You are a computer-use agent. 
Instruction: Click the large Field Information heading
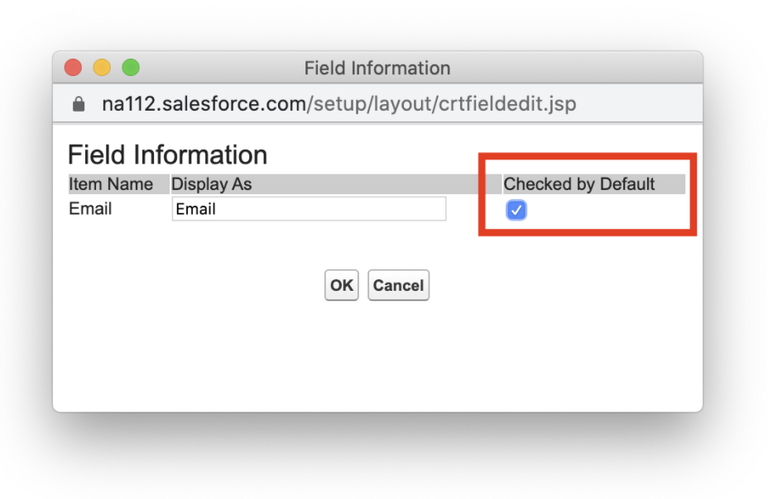click(168, 155)
